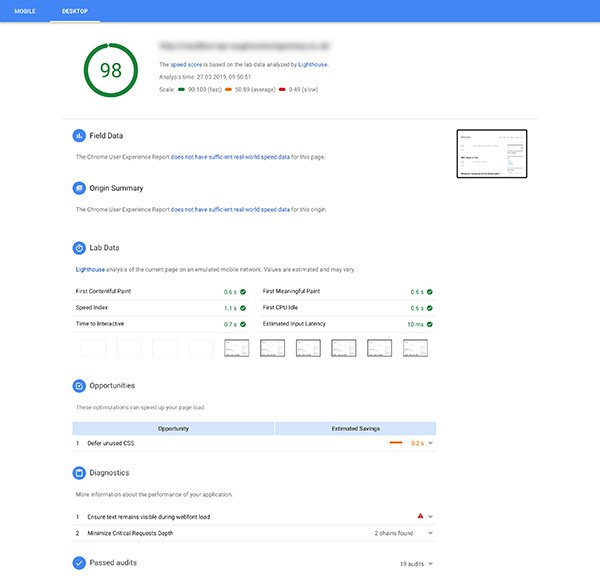Click the orange average scale legend marker
This screenshot has height=586, width=600.
(228, 90)
